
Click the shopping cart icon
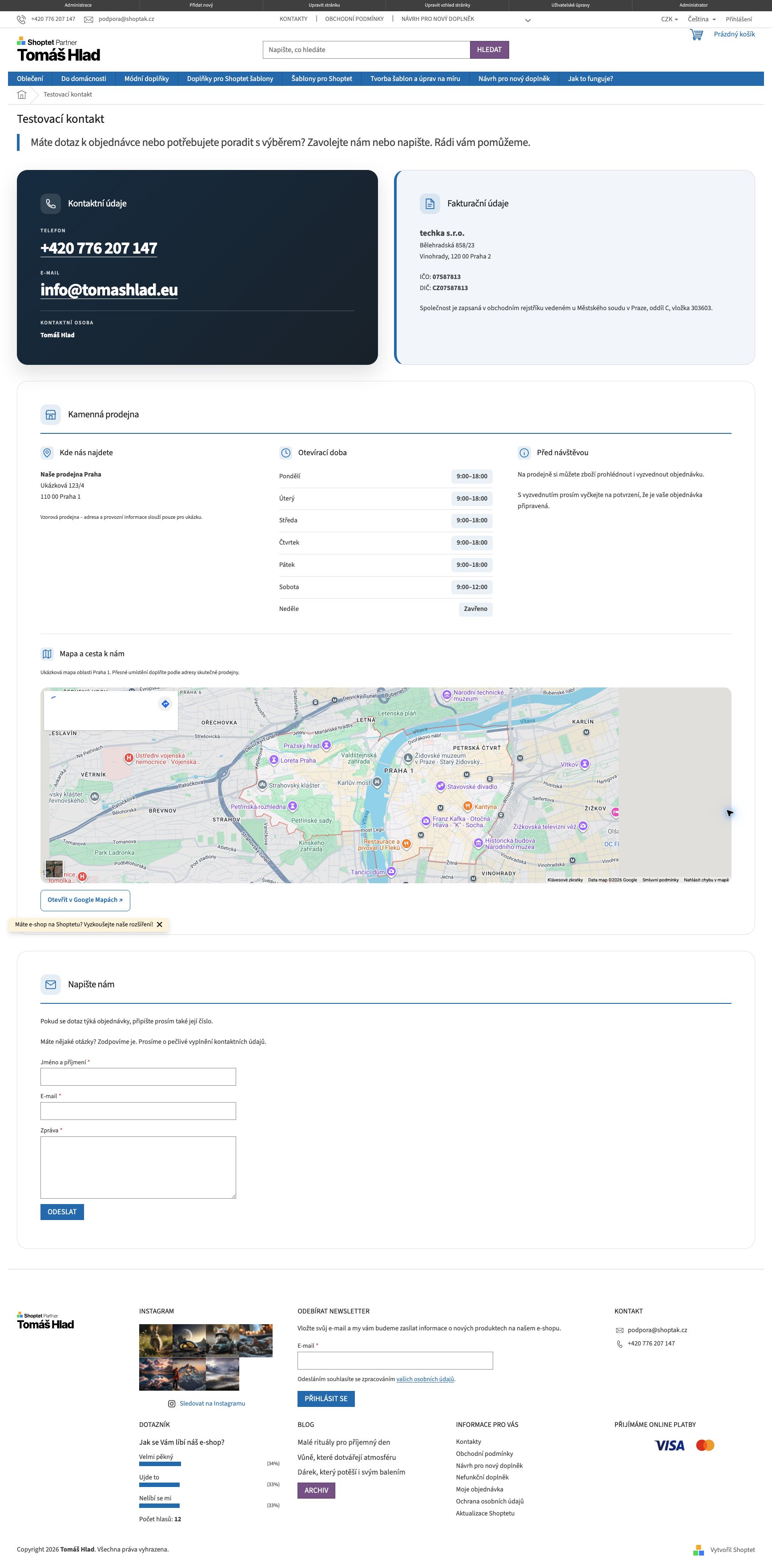point(696,35)
